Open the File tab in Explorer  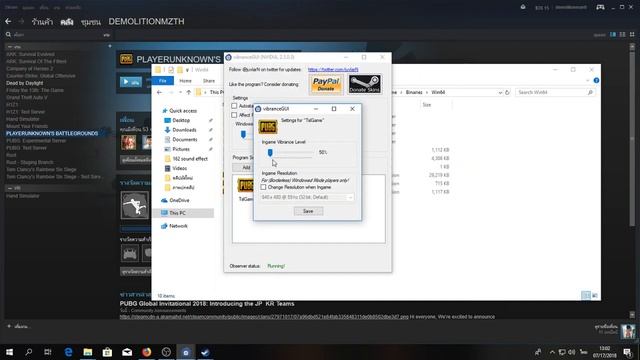[x=163, y=81]
